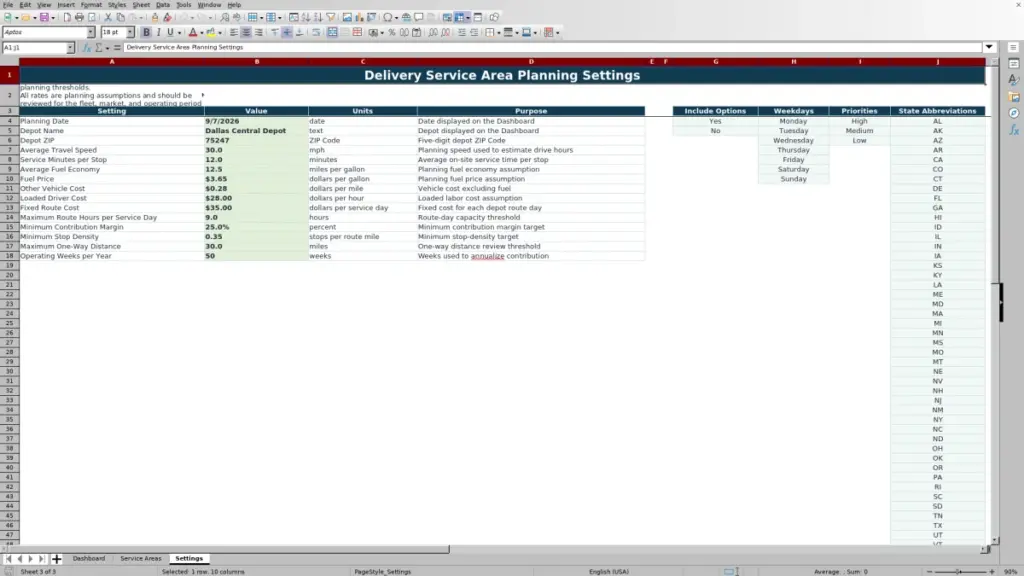Viewport: 1024px width, 576px height.
Task: Click the Merge and Center Cells icon
Action: (x=332, y=32)
